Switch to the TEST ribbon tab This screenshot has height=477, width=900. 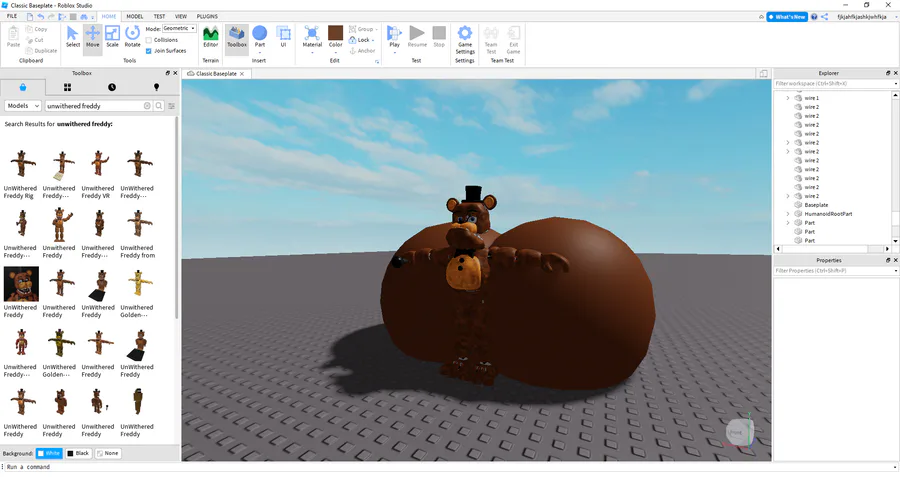pos(159,17)
